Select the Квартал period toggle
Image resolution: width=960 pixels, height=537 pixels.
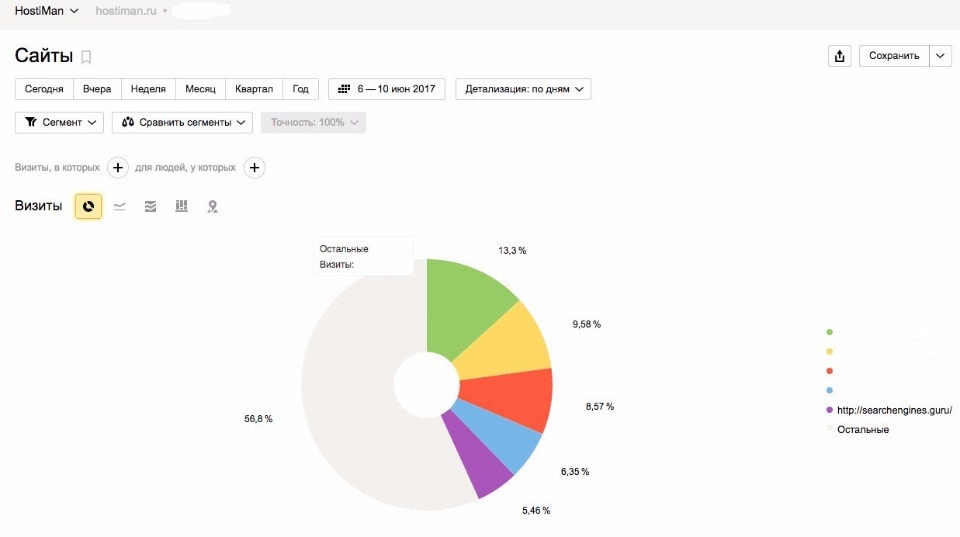[253, 89]
